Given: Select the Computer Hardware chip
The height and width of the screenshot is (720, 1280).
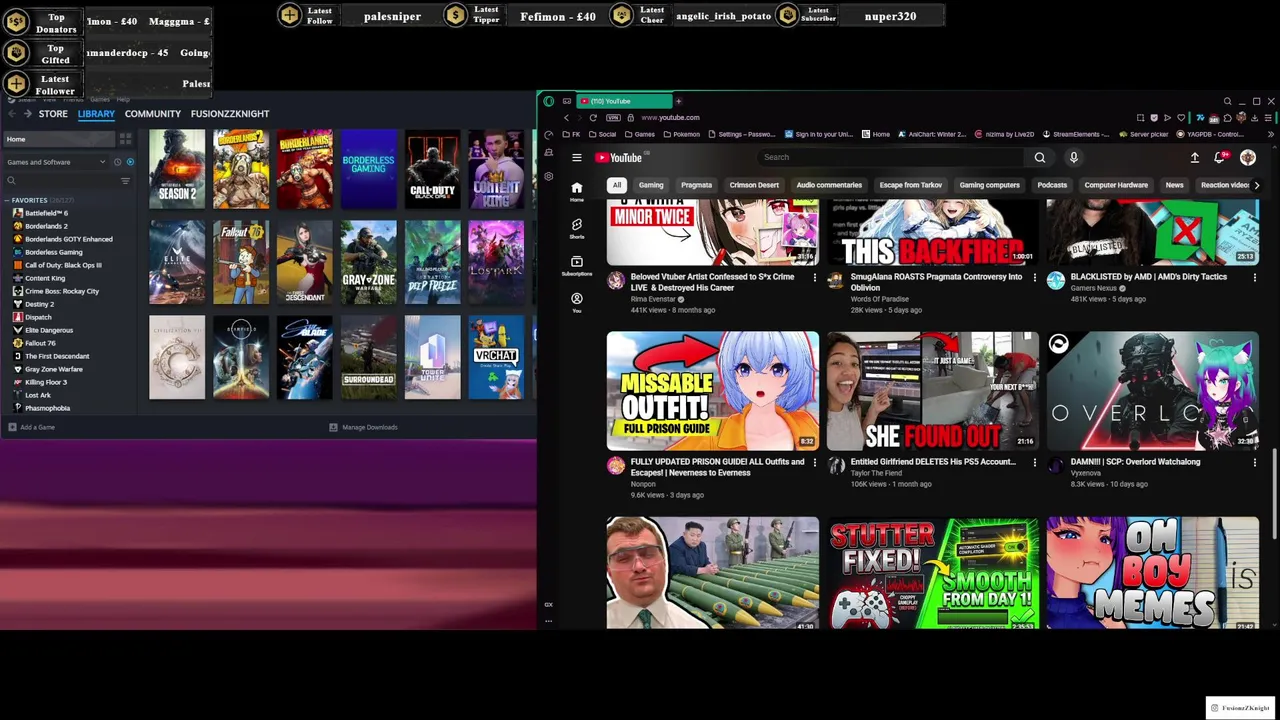Looking at the screenshot, I should pyautogui.click(x=1116, y=185).
